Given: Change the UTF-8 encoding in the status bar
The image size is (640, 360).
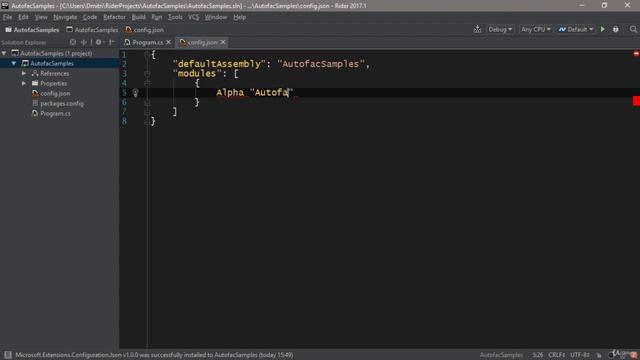Looking at the screenshot, I should click(x=580, y=355).
